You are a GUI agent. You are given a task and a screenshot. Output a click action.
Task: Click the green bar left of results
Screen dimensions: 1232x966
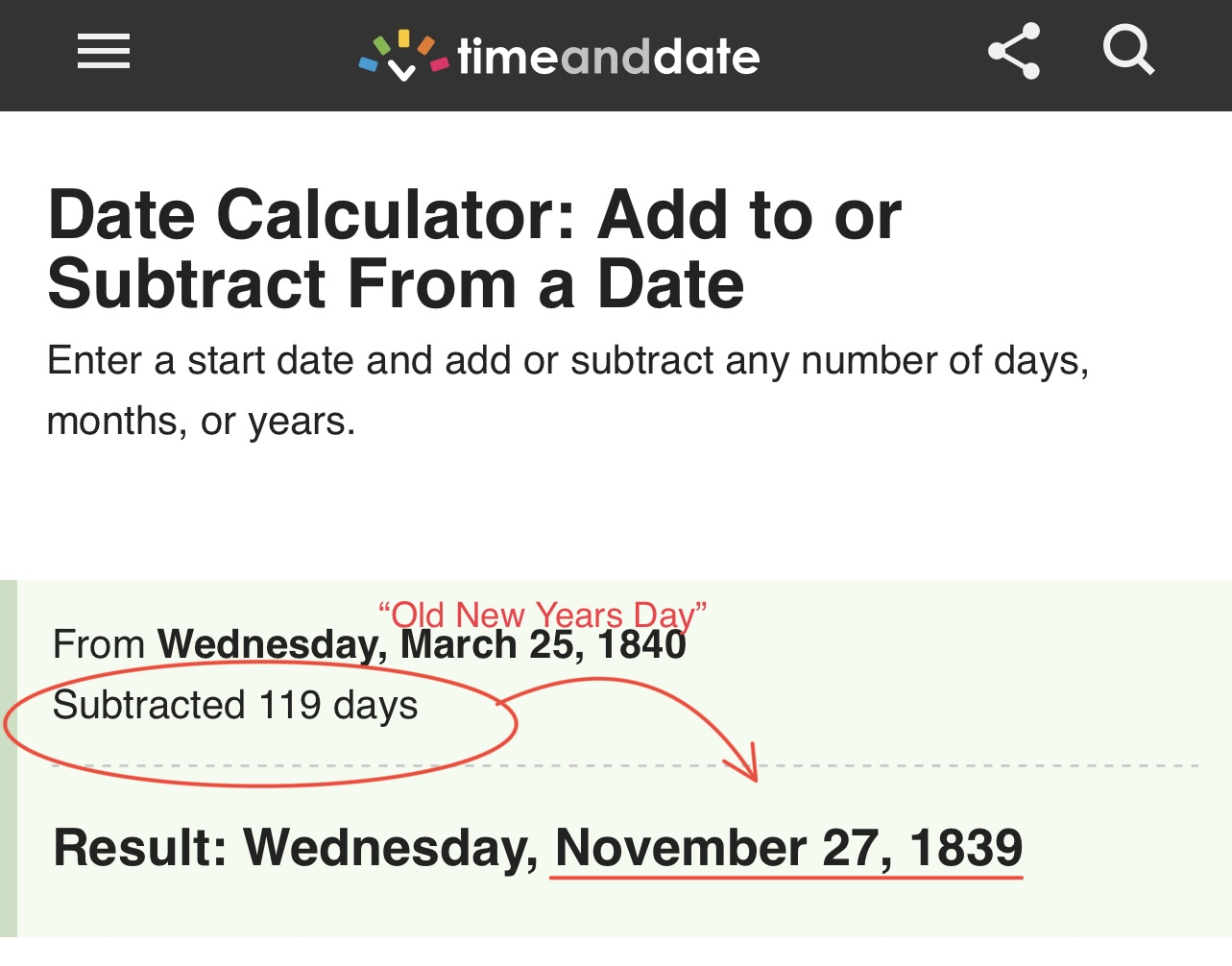(x=8, y=759)
